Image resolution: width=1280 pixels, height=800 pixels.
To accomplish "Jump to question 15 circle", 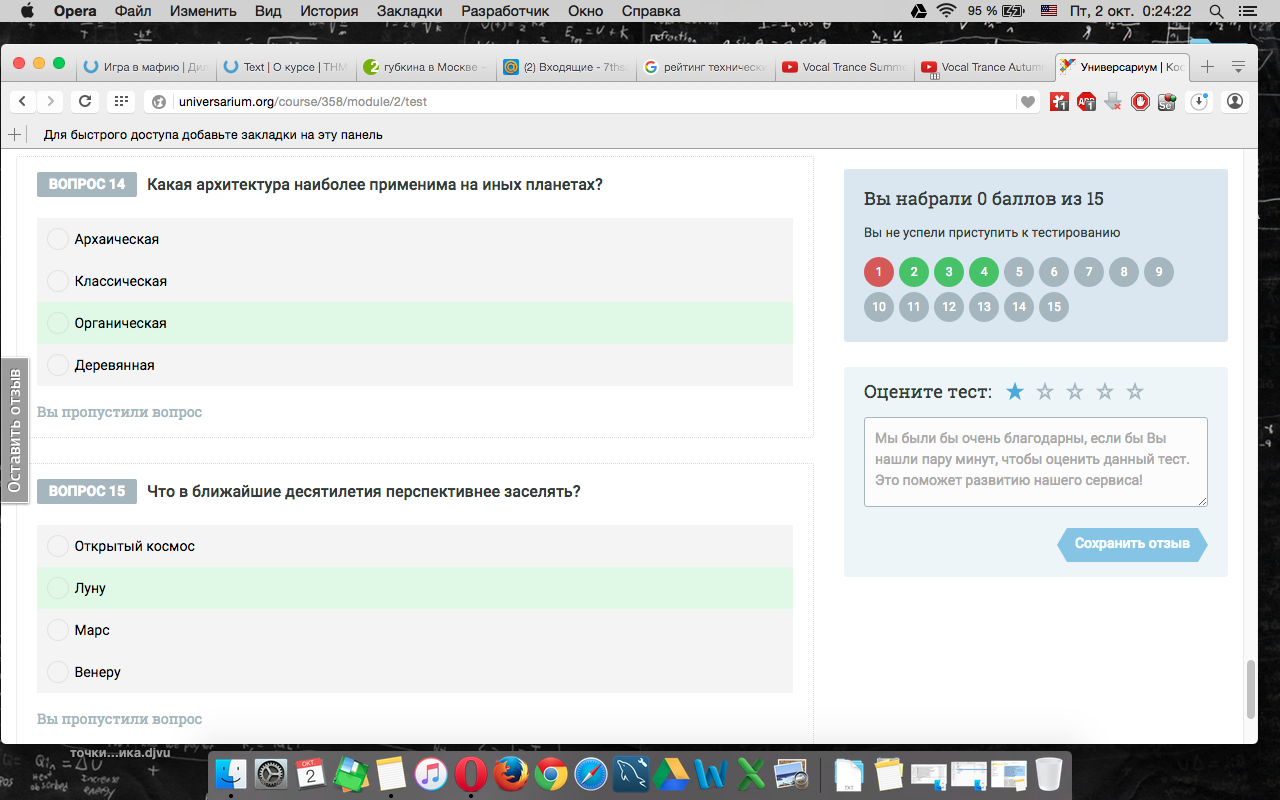I will coord(1054,307).
